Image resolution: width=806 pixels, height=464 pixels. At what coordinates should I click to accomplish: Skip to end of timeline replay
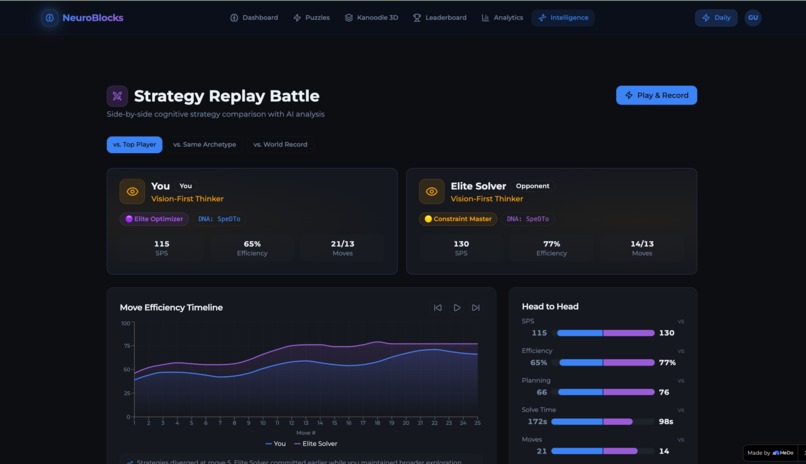[475, 308]
